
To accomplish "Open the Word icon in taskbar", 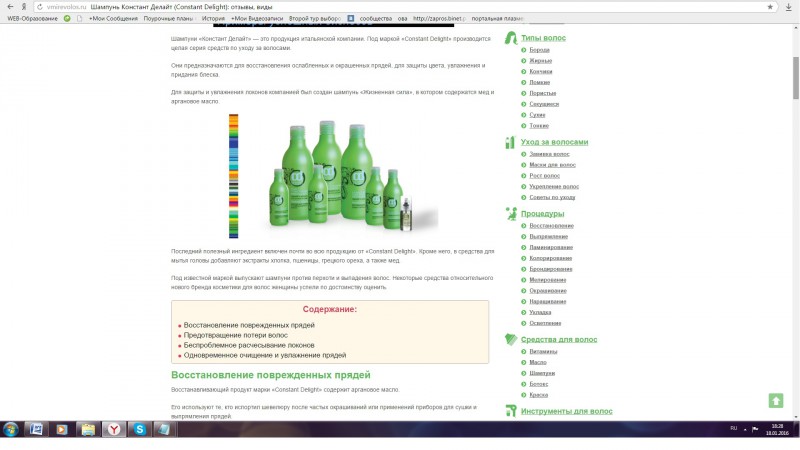I will pyautogui.click(x=36, y=430).
